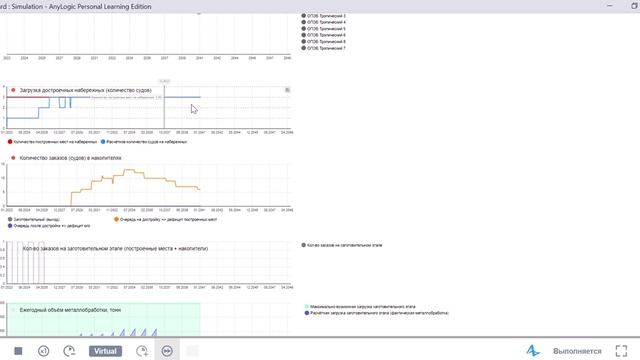Toggle legend entry ending in 'Тропический 5'

point(324,29)
